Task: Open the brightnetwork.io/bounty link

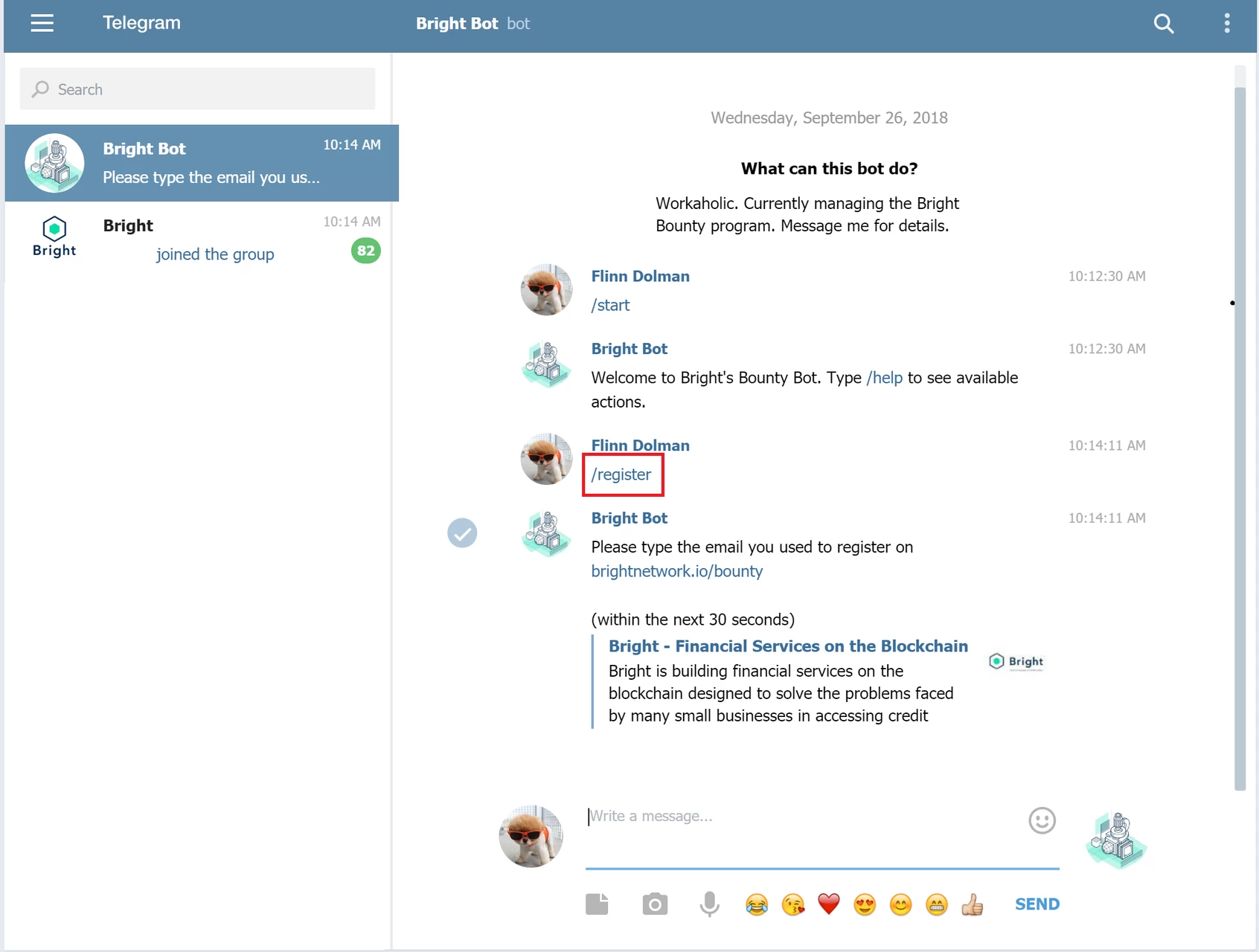Action: pyautogui.click(x=677, y=571)
